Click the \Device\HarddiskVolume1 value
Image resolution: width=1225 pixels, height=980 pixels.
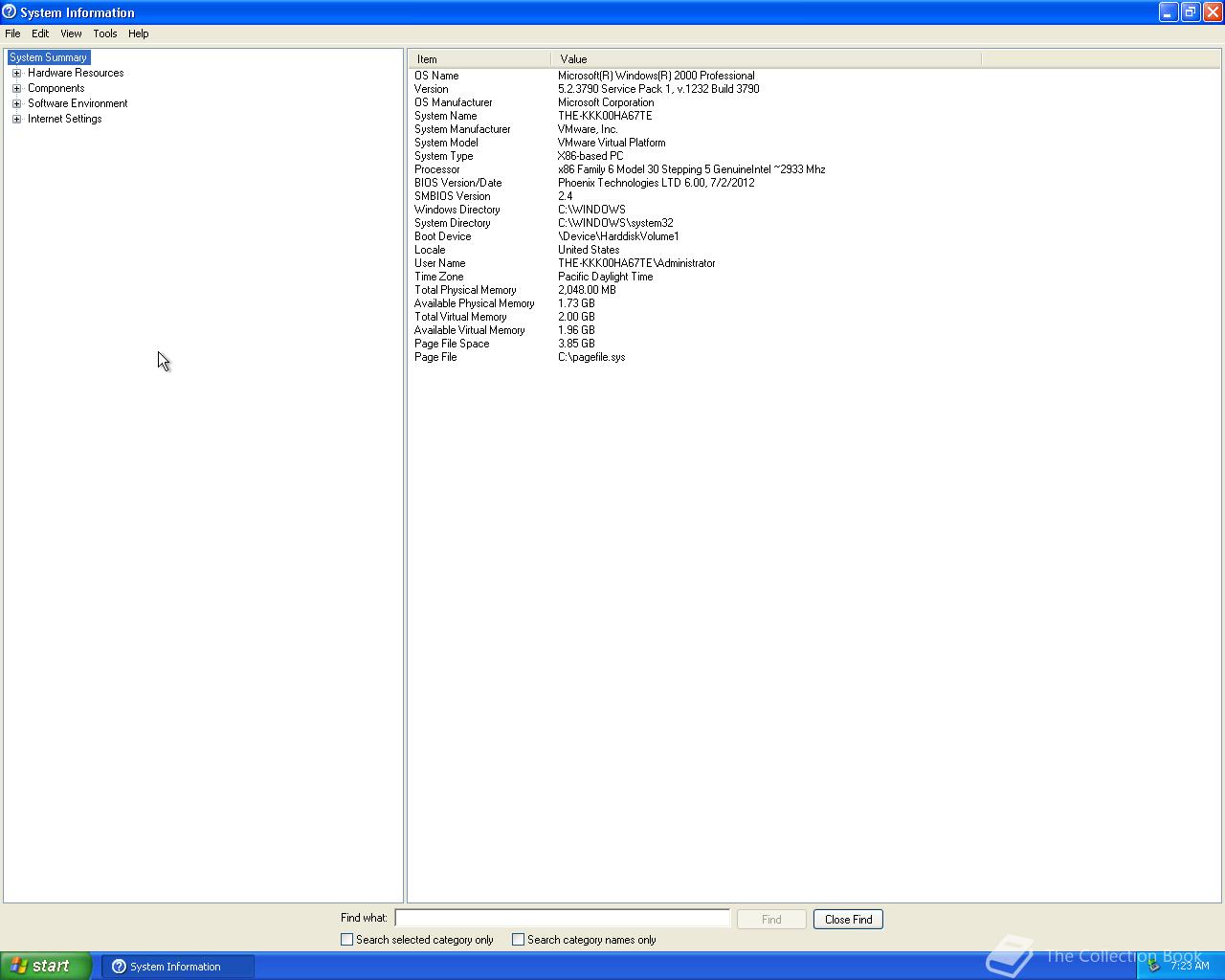tap(618, 236)
